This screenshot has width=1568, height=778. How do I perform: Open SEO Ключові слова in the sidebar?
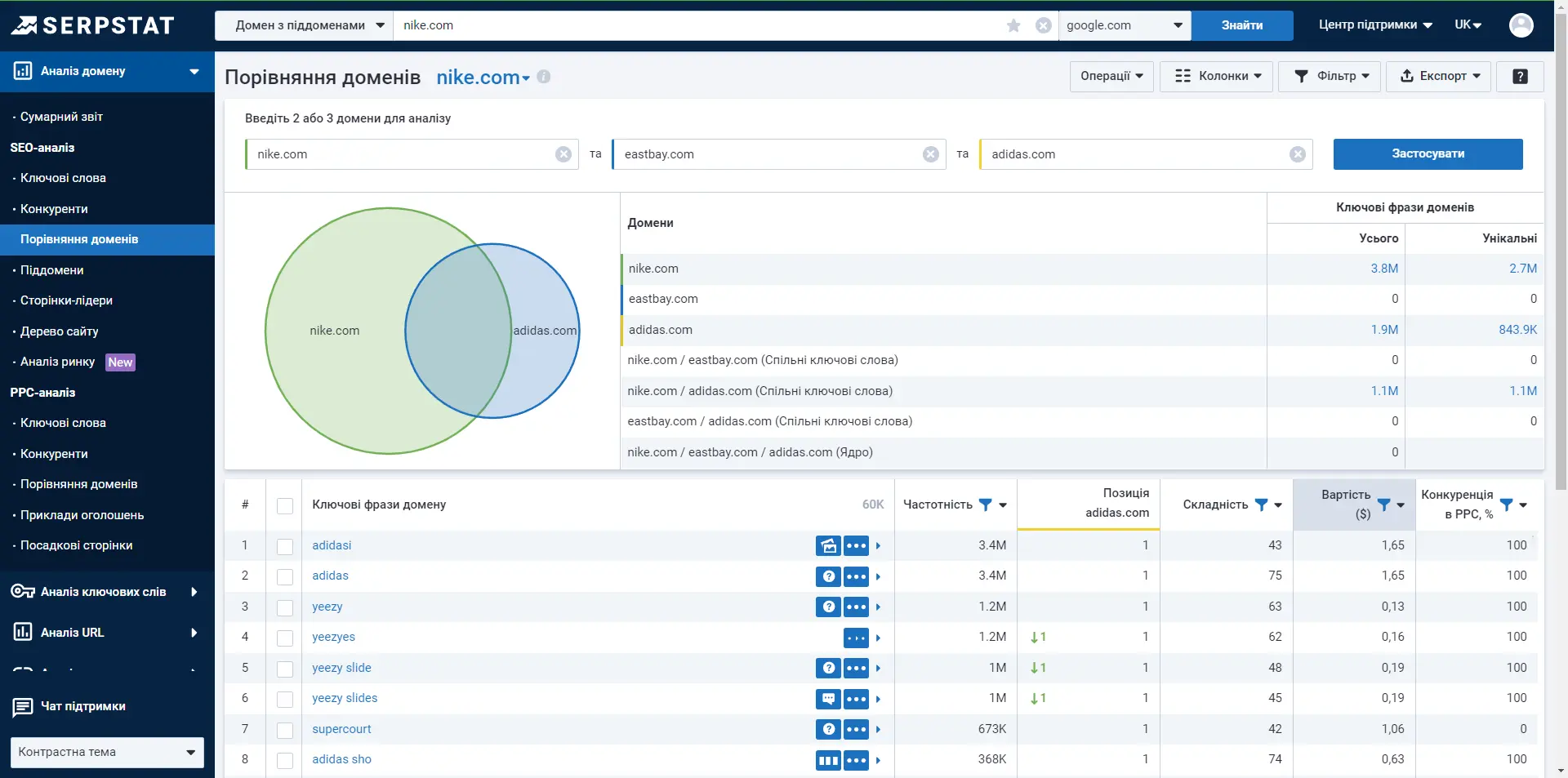click(x=63, y=178)
